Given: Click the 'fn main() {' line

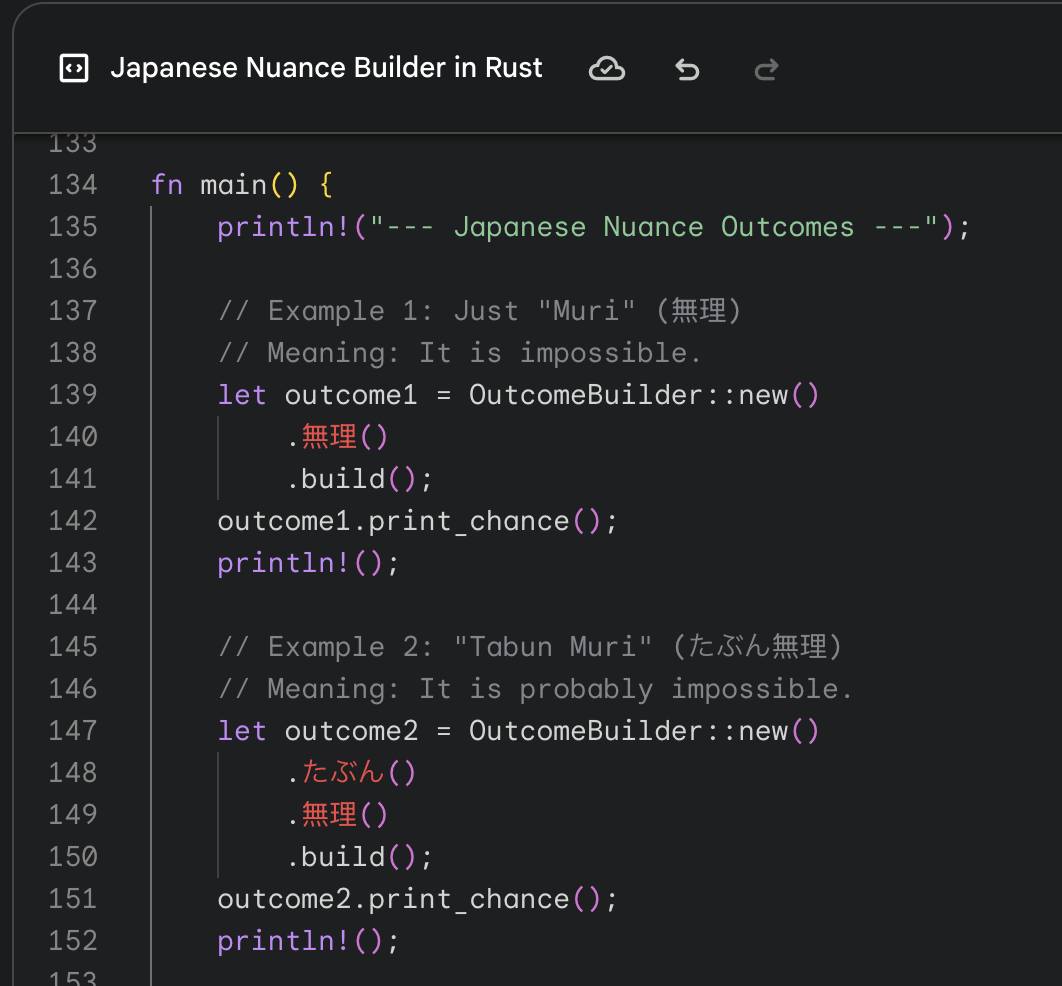Looking at the screenshot, I should pos(242,185).
